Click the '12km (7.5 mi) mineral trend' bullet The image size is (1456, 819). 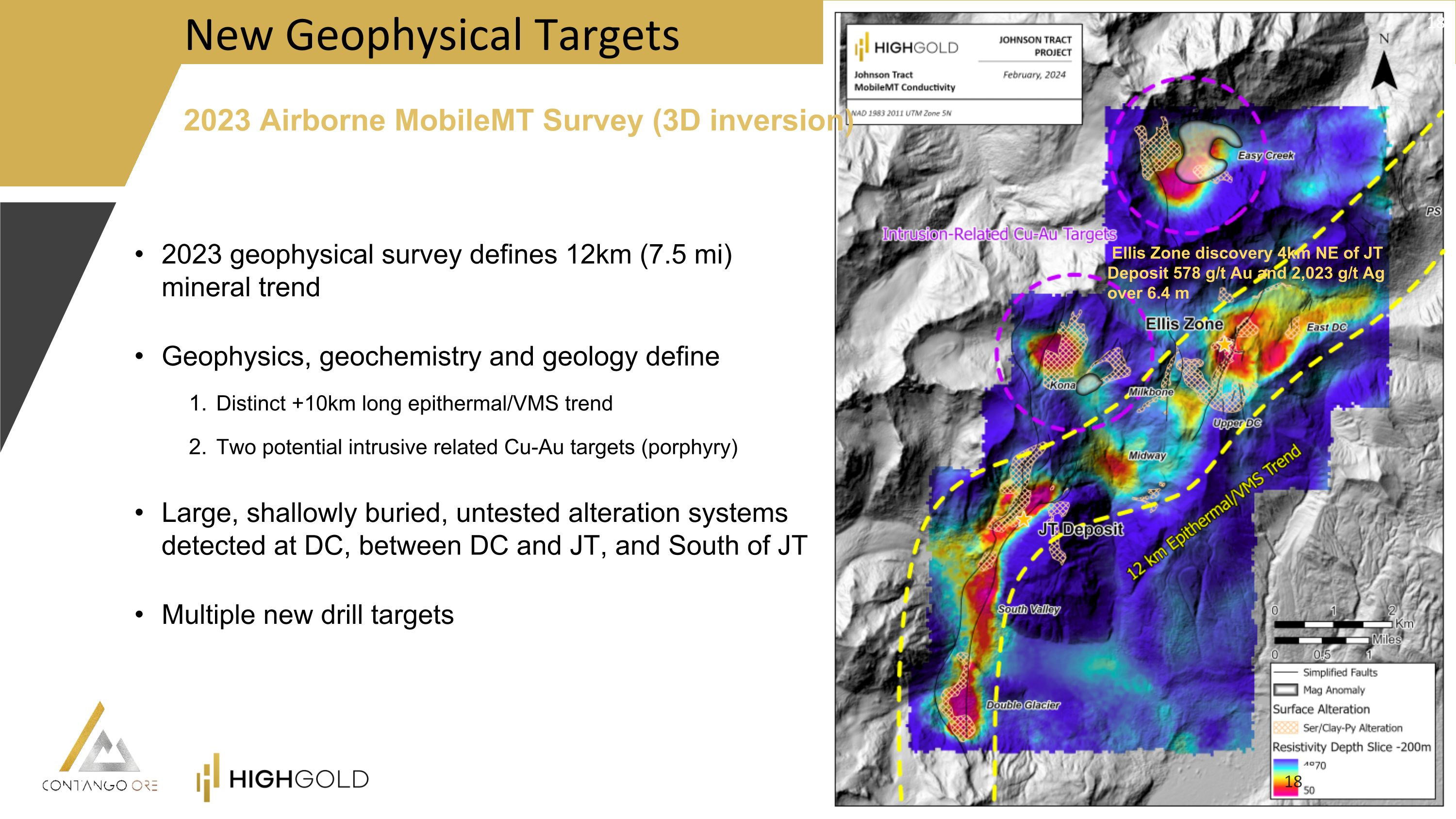(447, 271)
